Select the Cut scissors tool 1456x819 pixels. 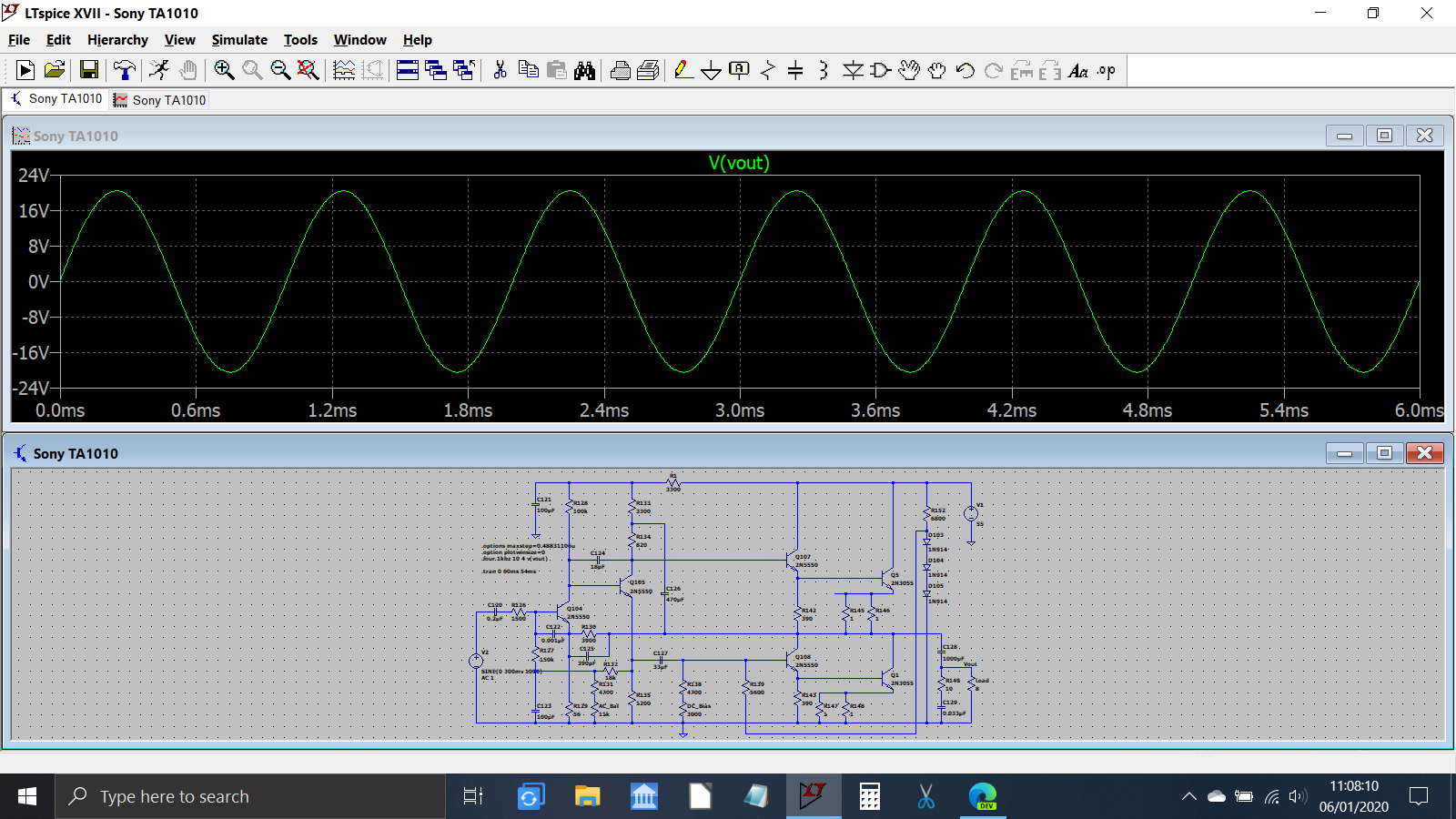[x=500, y=70]
